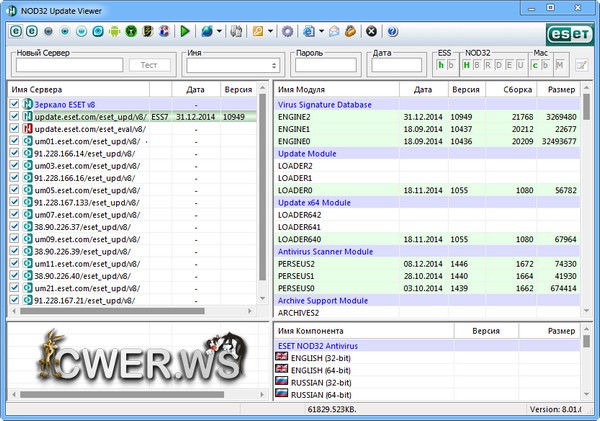Image resolution: width=600 pixels, height=421 pixels.
Task: Open dropdown arrow next to globe icon
Action: (x=219, y=31)
